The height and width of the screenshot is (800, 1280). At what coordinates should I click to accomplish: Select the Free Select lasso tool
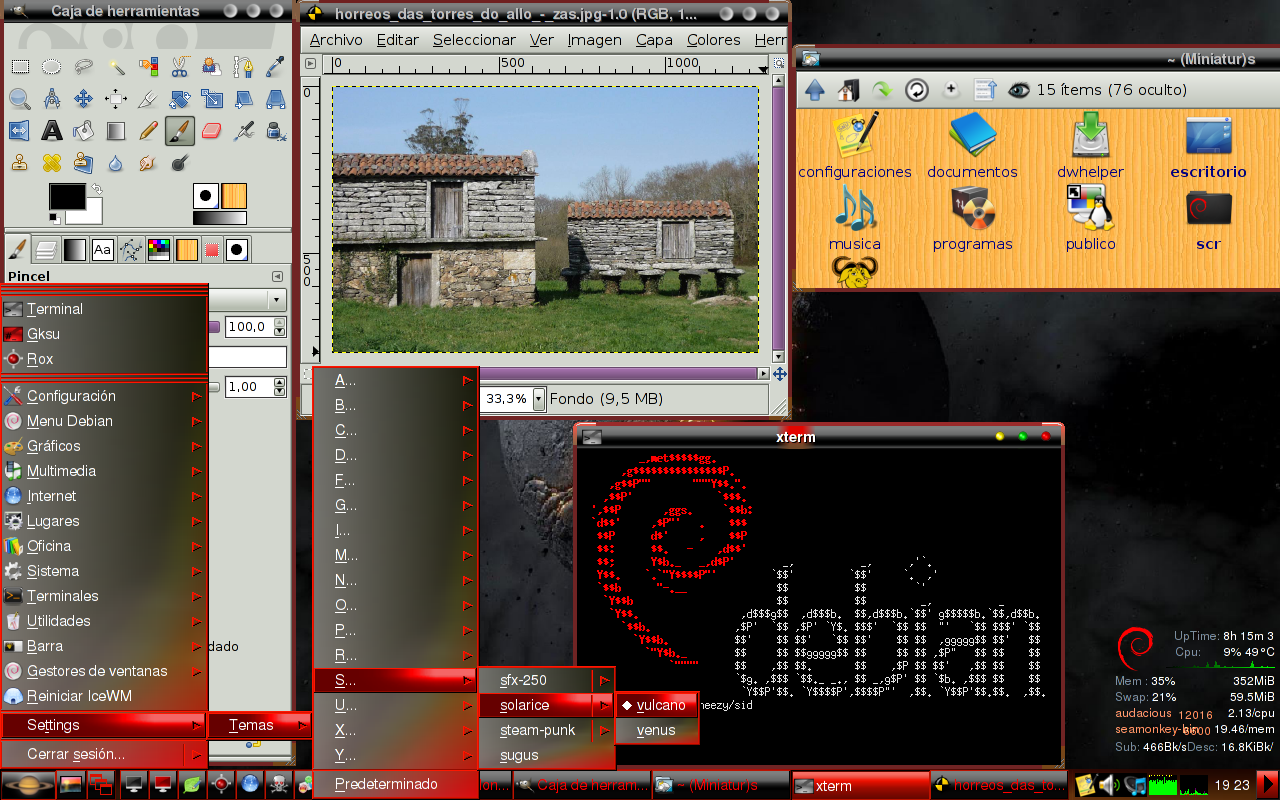tap(84, 67)
